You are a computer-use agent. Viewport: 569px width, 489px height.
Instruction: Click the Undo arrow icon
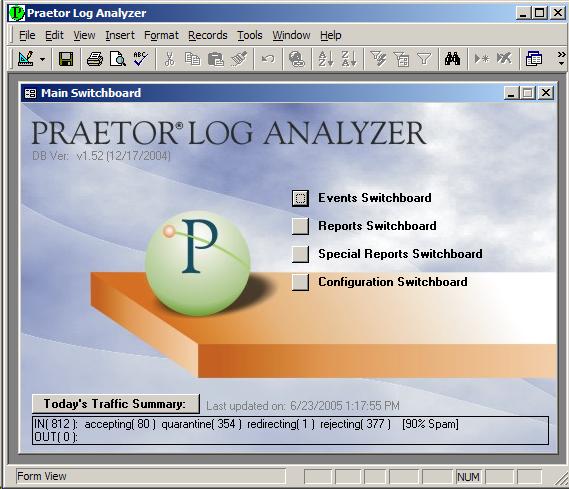point(268,59)
